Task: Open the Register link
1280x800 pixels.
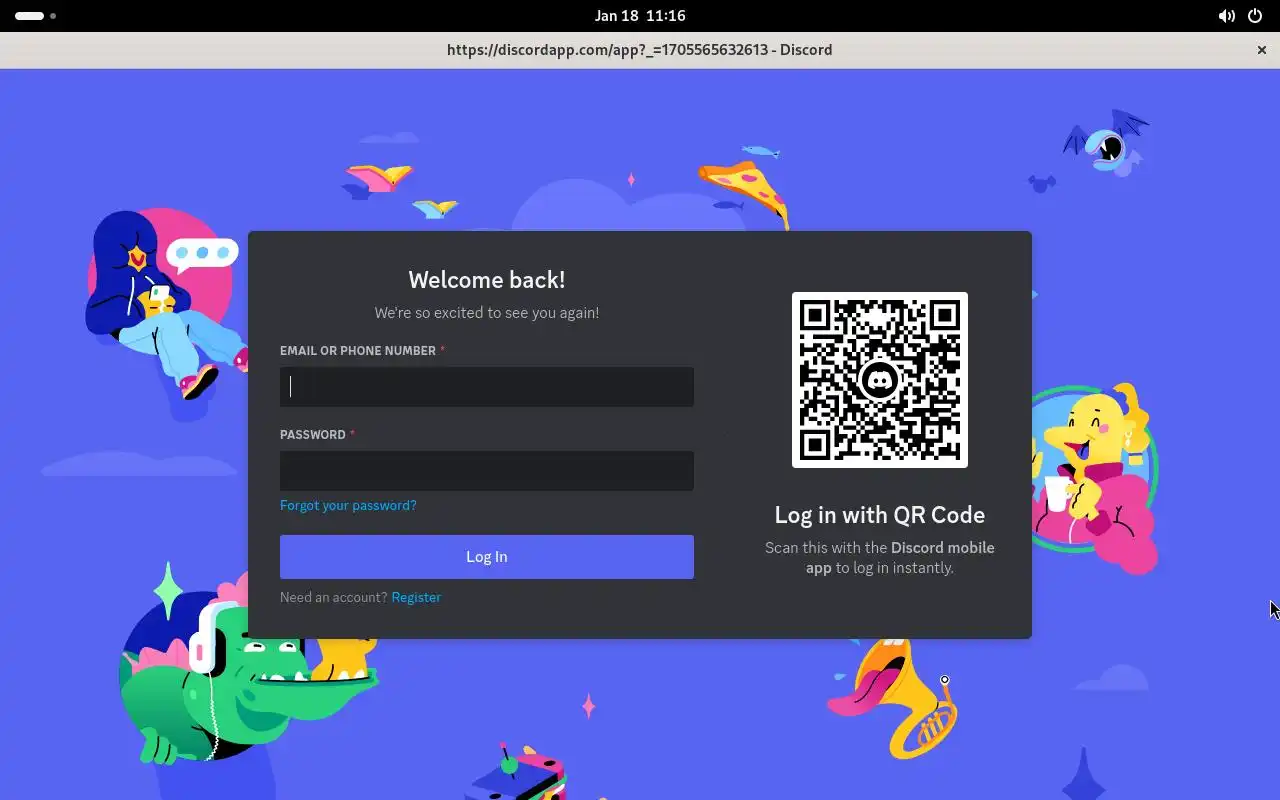Action: click(x=416, y=597)
